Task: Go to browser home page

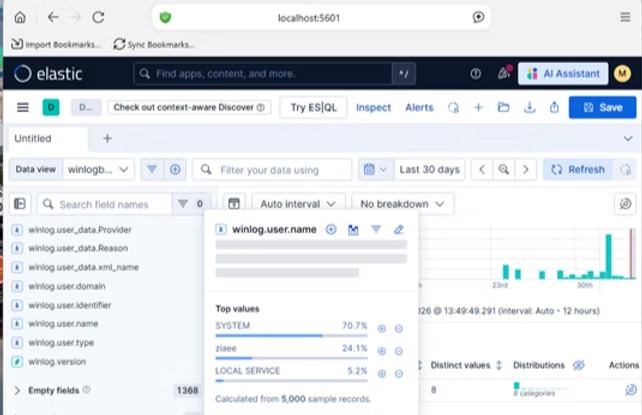Action: (x=20, y=17)
